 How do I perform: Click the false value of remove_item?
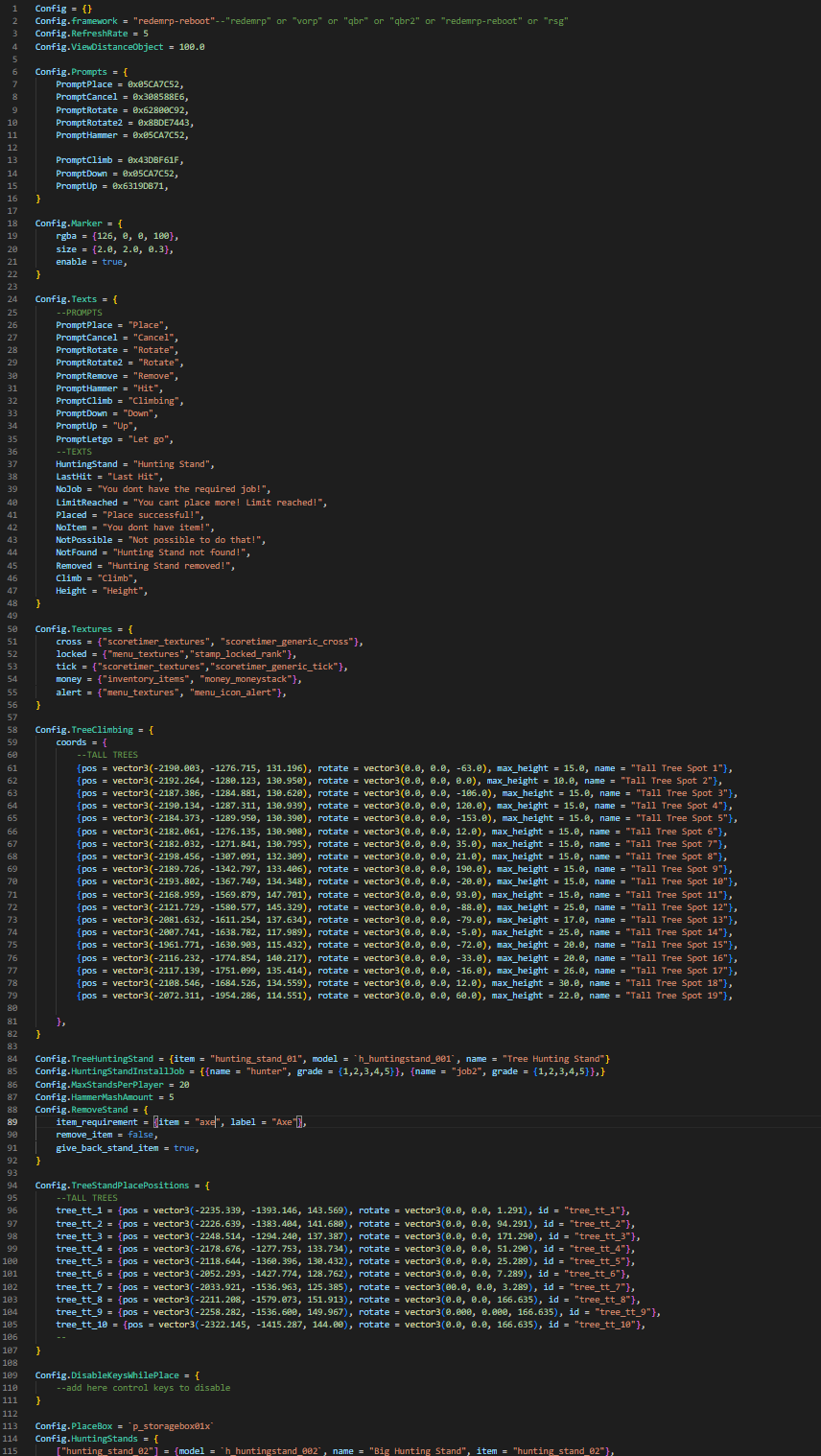click(x=142, y=1134)
